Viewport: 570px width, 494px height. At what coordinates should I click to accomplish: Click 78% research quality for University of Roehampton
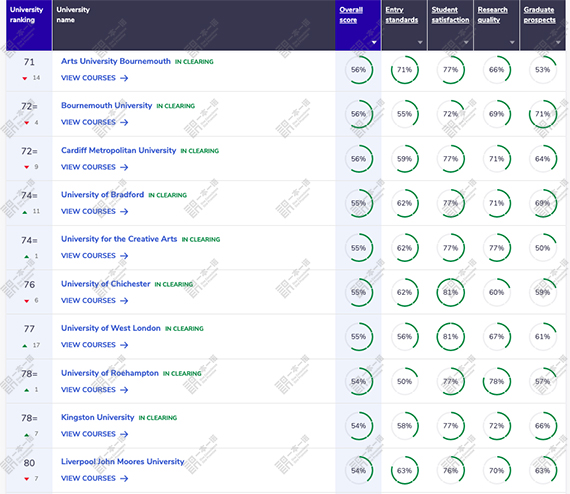click(497, 382)
